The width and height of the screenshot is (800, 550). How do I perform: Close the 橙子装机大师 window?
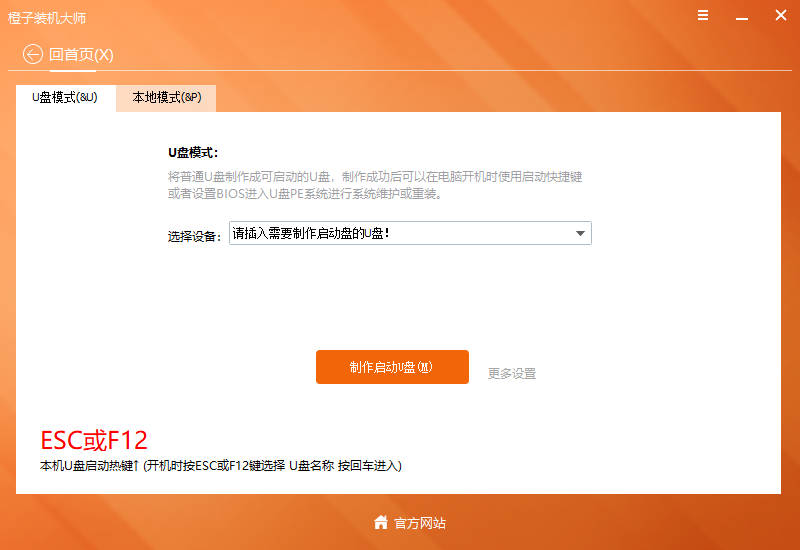(781, 15)
